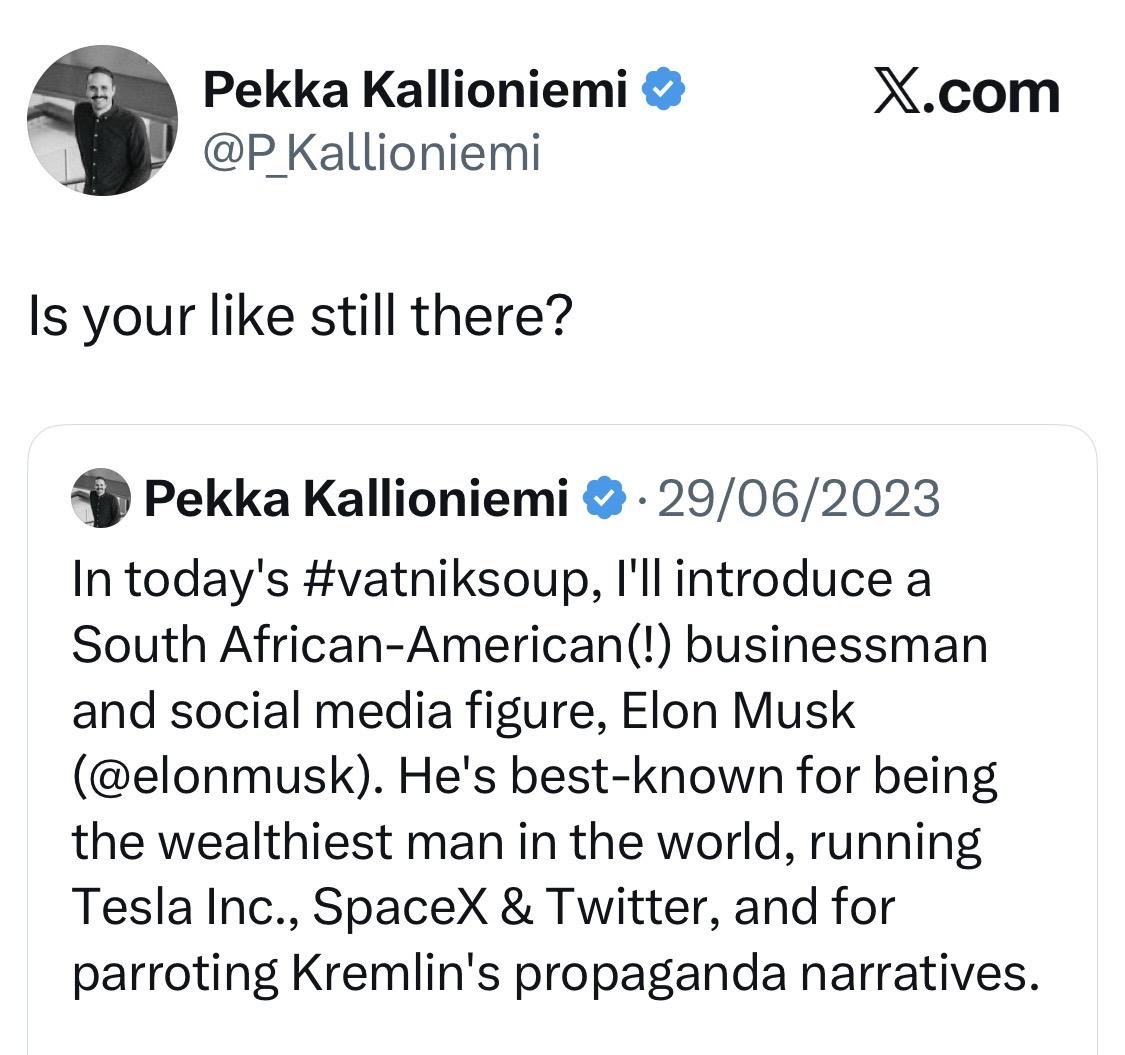Viewport: 1125px width, 1055px height.
Task: Click the words 'Elon Musk' in quoted post
Action: point(738,712)
